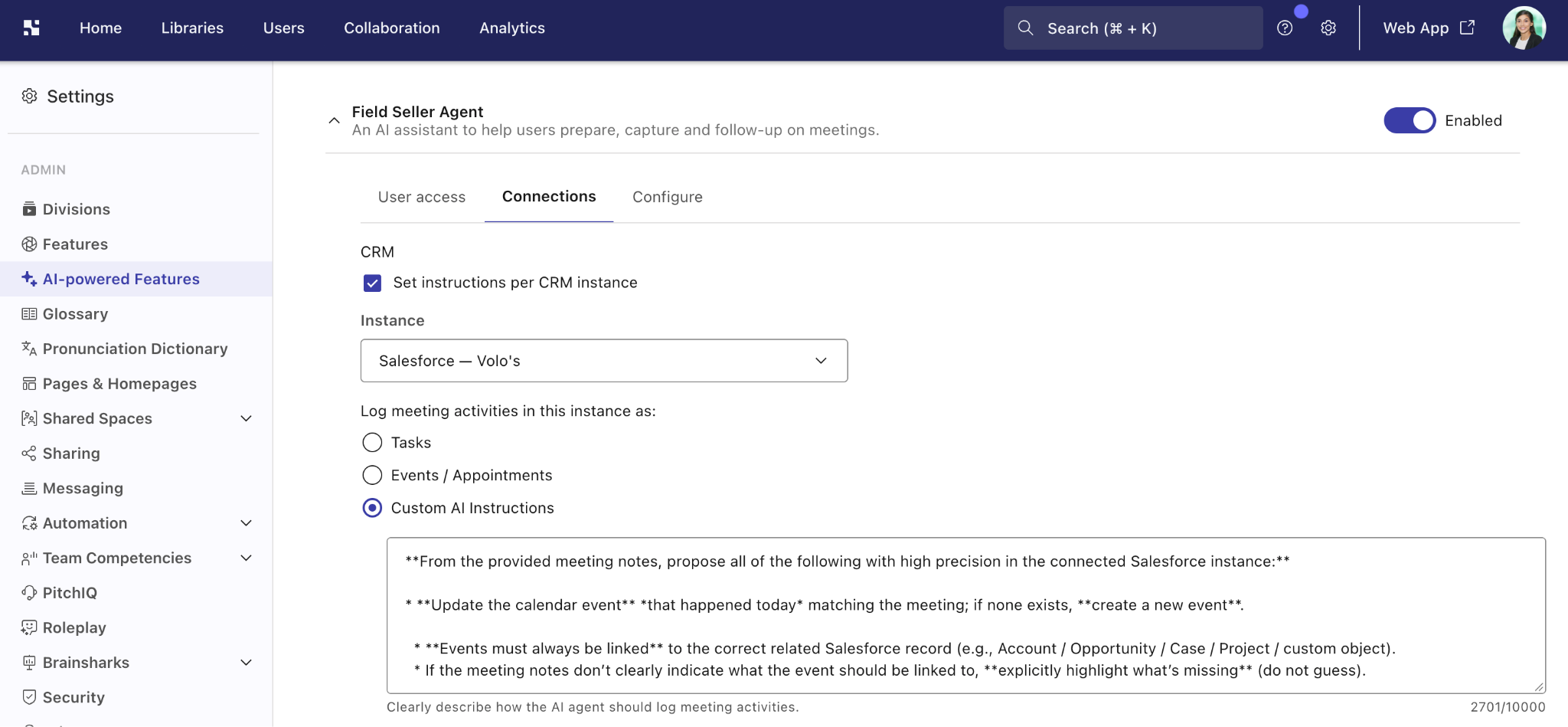Click the Messaging icon in the sidebar
Viewport: 1568px width, 727px height.
(x=29, y=488)
